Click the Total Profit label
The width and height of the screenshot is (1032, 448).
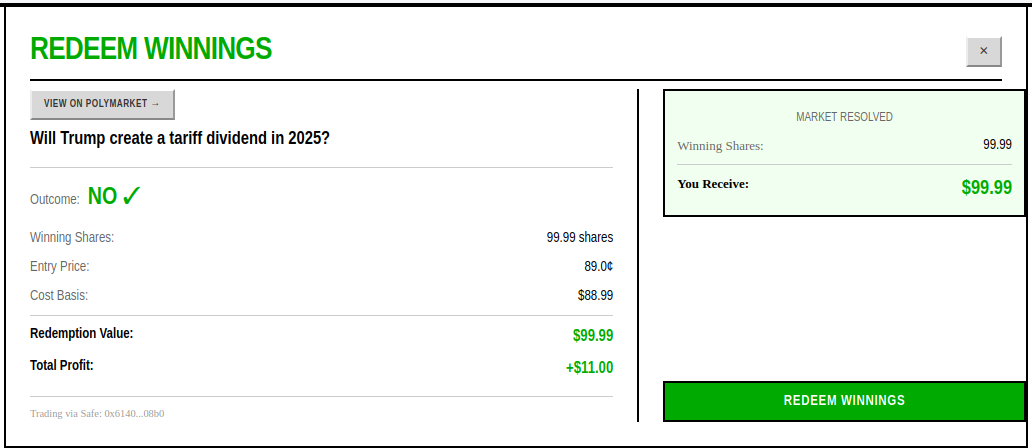tap(62, 365)
